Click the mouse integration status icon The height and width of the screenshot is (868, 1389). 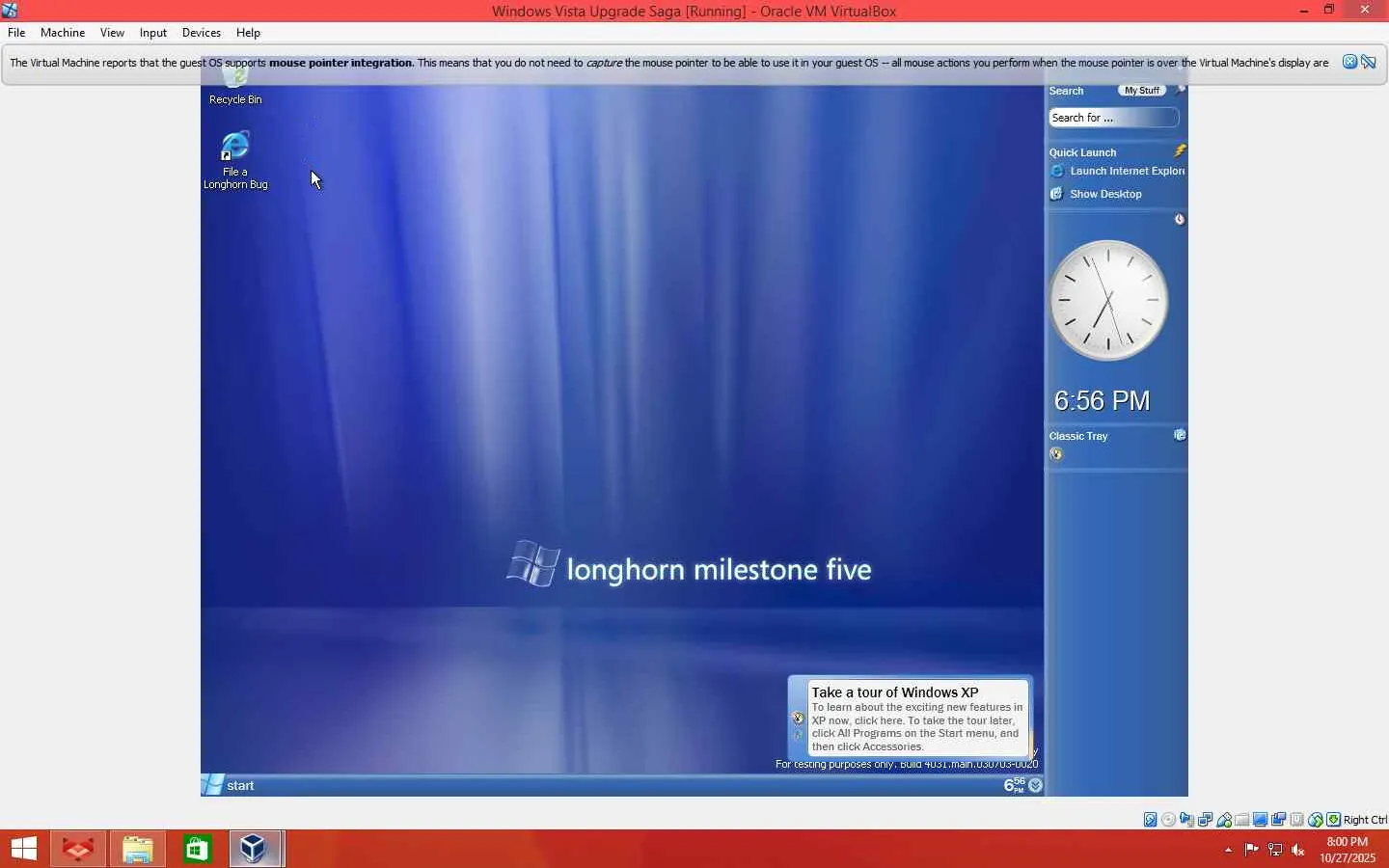pyautogui.click(x=1316, y=820)
